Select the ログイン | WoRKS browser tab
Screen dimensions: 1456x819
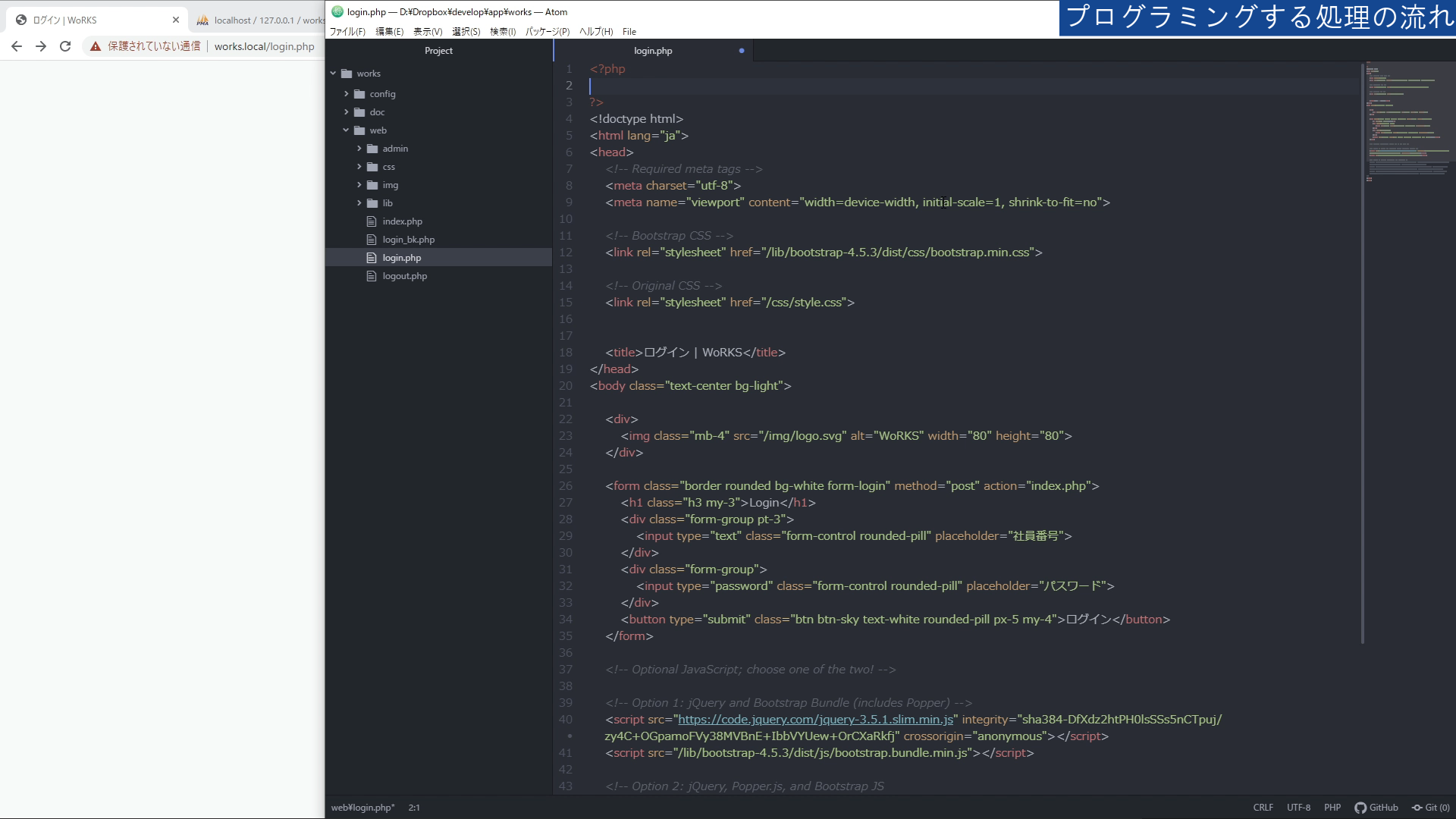coord(97,20)
